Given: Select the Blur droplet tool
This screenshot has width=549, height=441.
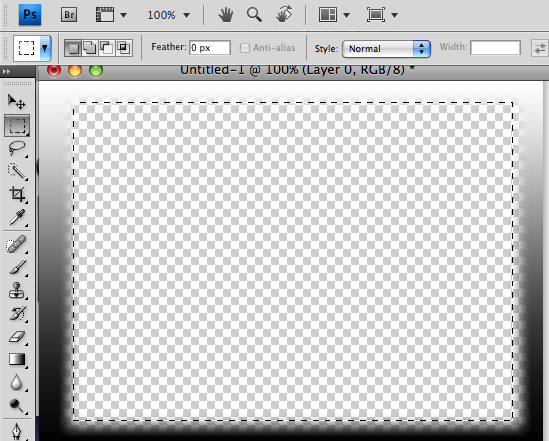Looking at the screenshot, I should (16, 383).
